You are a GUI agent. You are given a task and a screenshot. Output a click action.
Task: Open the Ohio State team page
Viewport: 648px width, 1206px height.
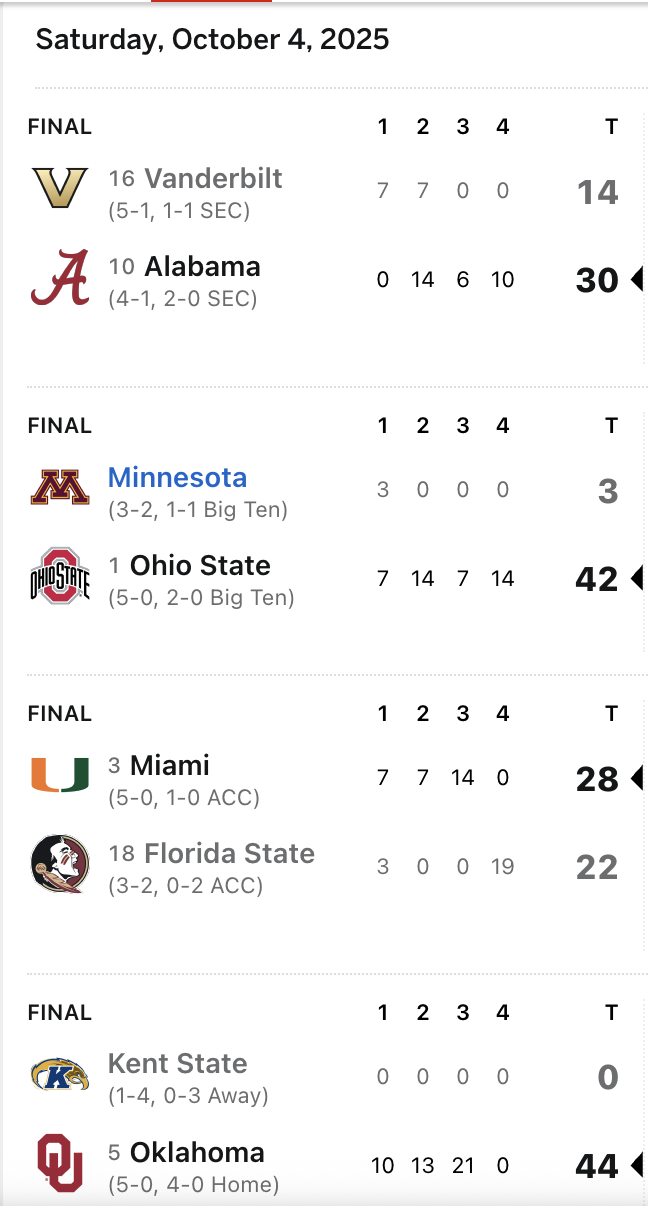[x=200, y=566]
